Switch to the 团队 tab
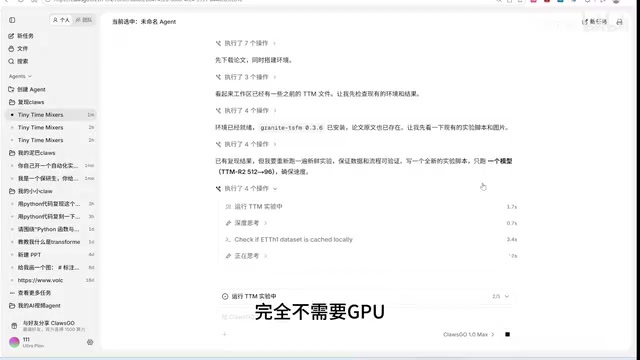The image size is (640, 360). (x=84, y=20)
